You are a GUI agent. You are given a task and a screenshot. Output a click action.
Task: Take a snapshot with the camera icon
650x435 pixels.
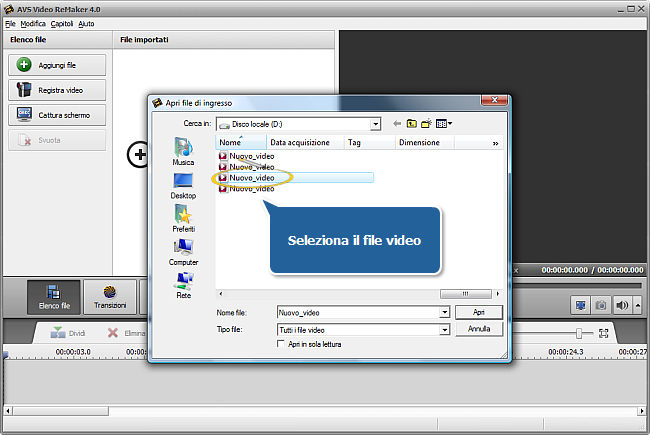tap(601, 306)
